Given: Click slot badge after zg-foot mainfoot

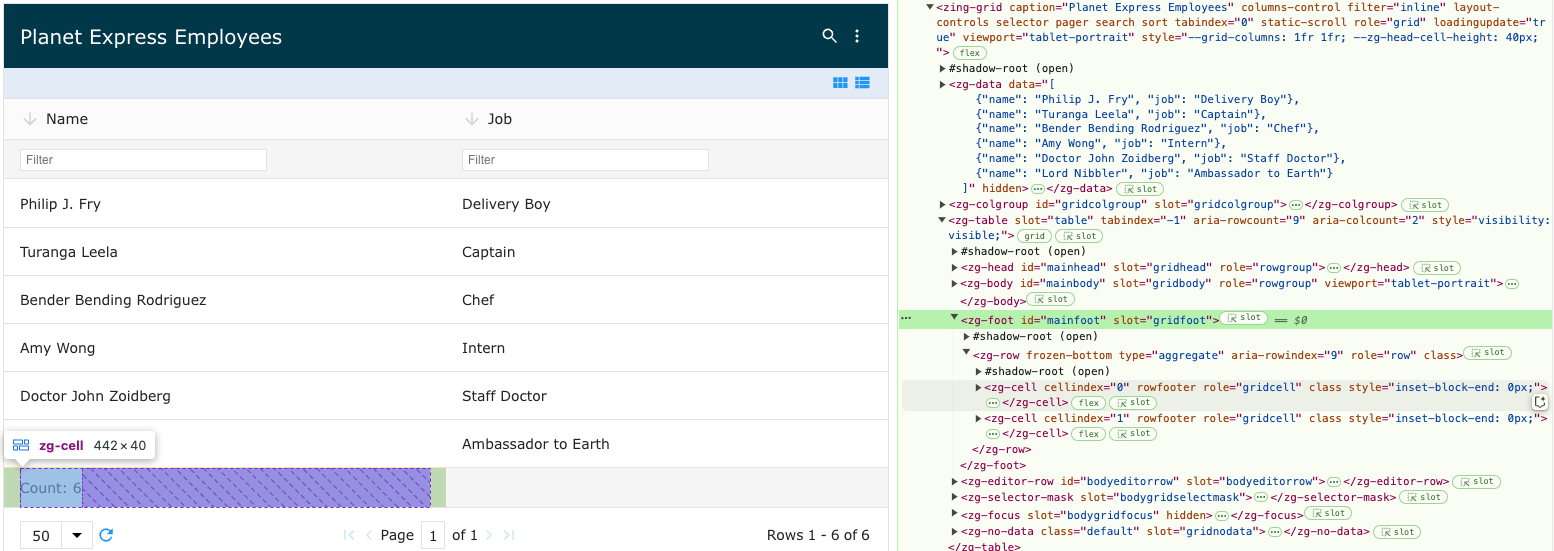Looking at the screenshot, I should [1244, 318].
